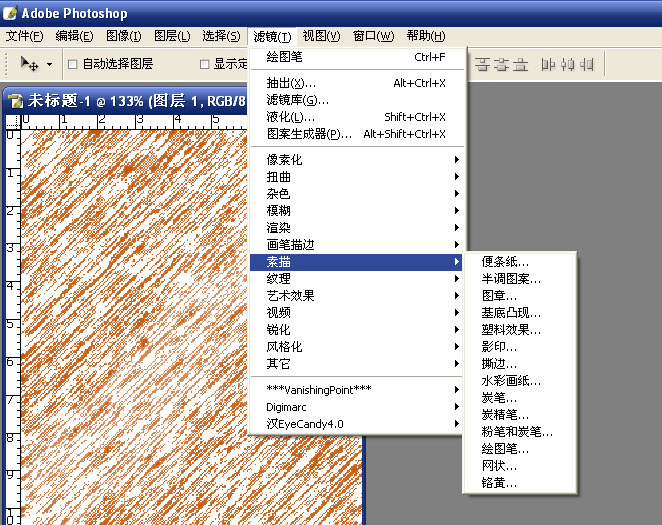Image resolution: width=662 pixels, height=525 pixels.
Task: Expand the 其它 submenu
Action: point(357,364)
